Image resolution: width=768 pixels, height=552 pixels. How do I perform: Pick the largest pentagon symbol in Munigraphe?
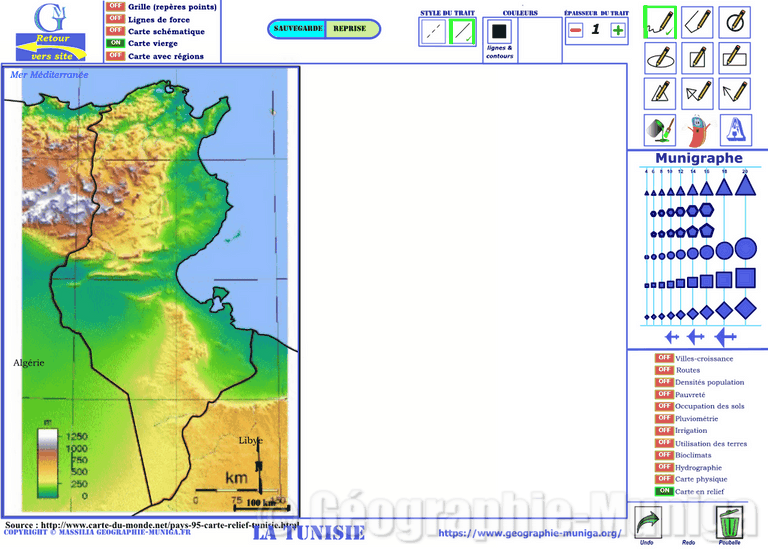pos(706,230)
